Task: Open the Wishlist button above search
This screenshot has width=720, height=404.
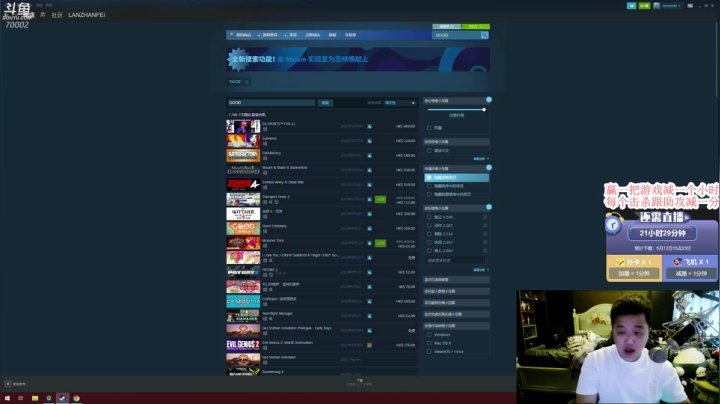Action: click(x=446, y=27)
